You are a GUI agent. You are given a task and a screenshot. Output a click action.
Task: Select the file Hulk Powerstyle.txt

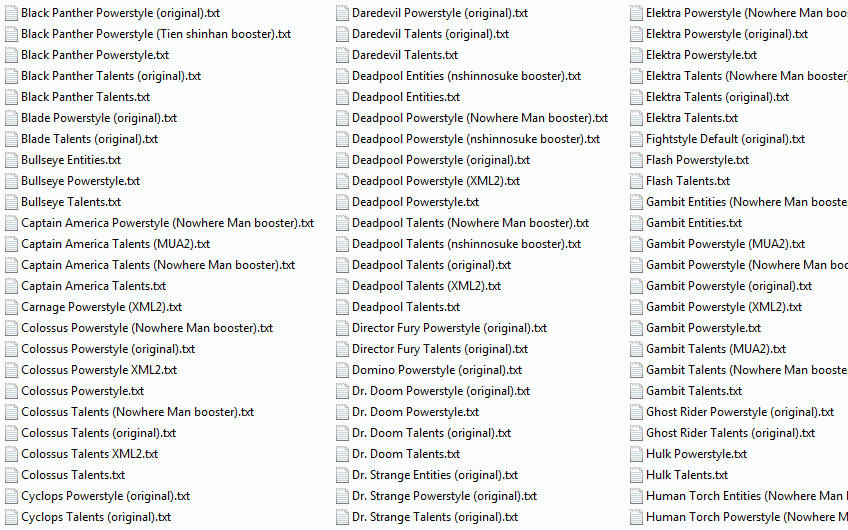point(697,454)
